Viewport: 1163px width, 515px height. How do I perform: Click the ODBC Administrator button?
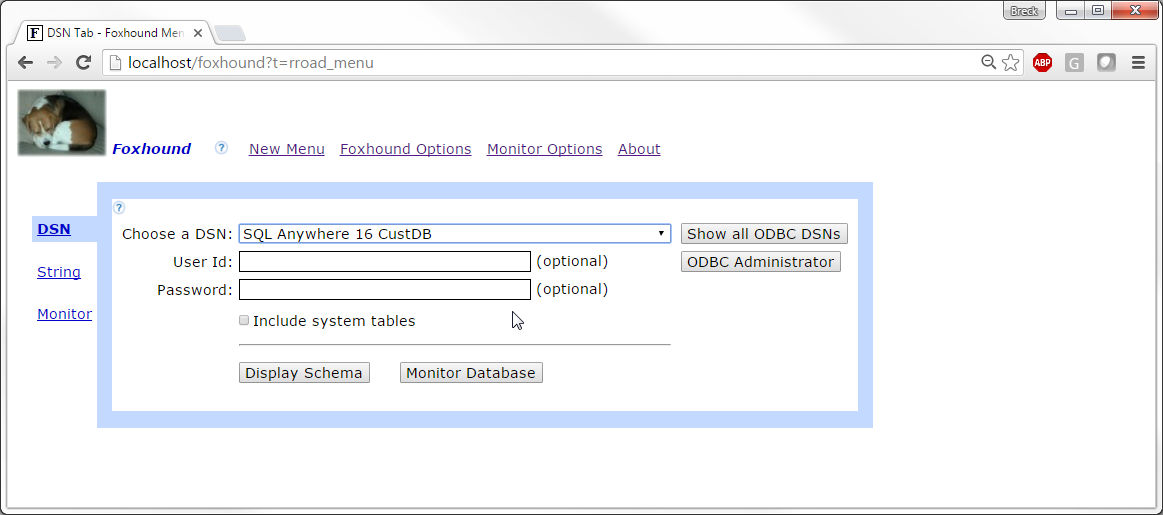(760, 262)
